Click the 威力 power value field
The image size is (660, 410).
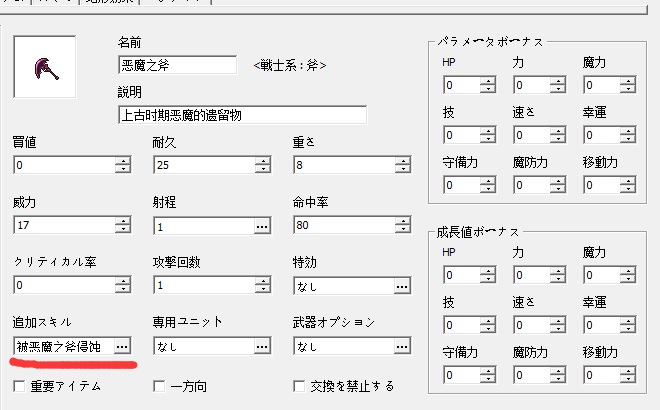point(63,226)
